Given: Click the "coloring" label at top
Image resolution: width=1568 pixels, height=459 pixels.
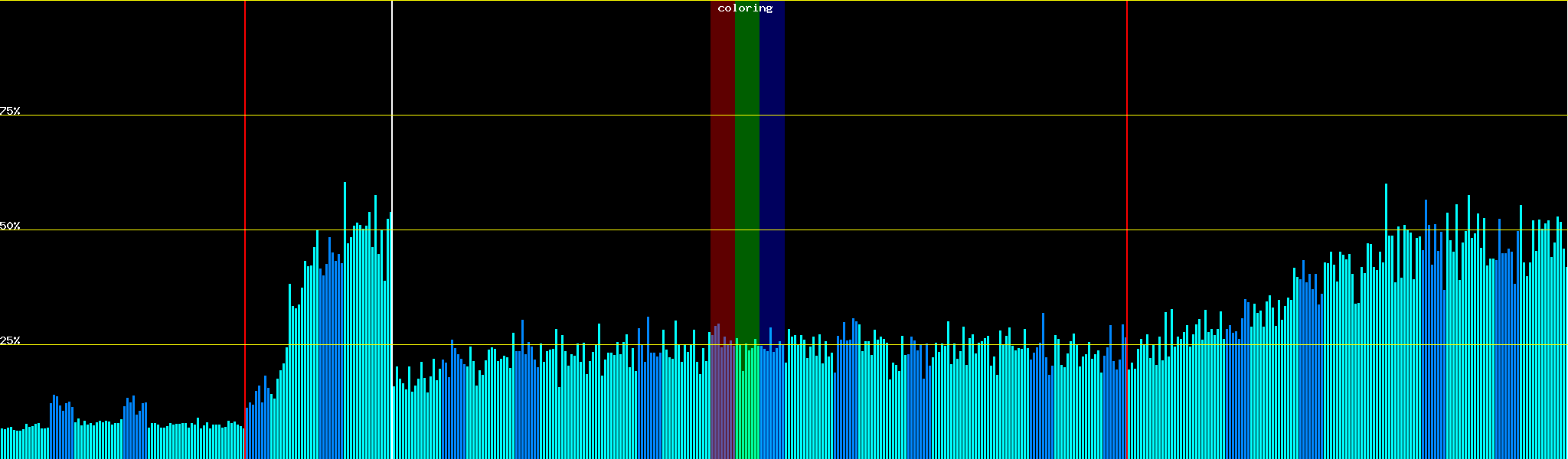Looking at the screenshot, I should (x=745, y=8).
